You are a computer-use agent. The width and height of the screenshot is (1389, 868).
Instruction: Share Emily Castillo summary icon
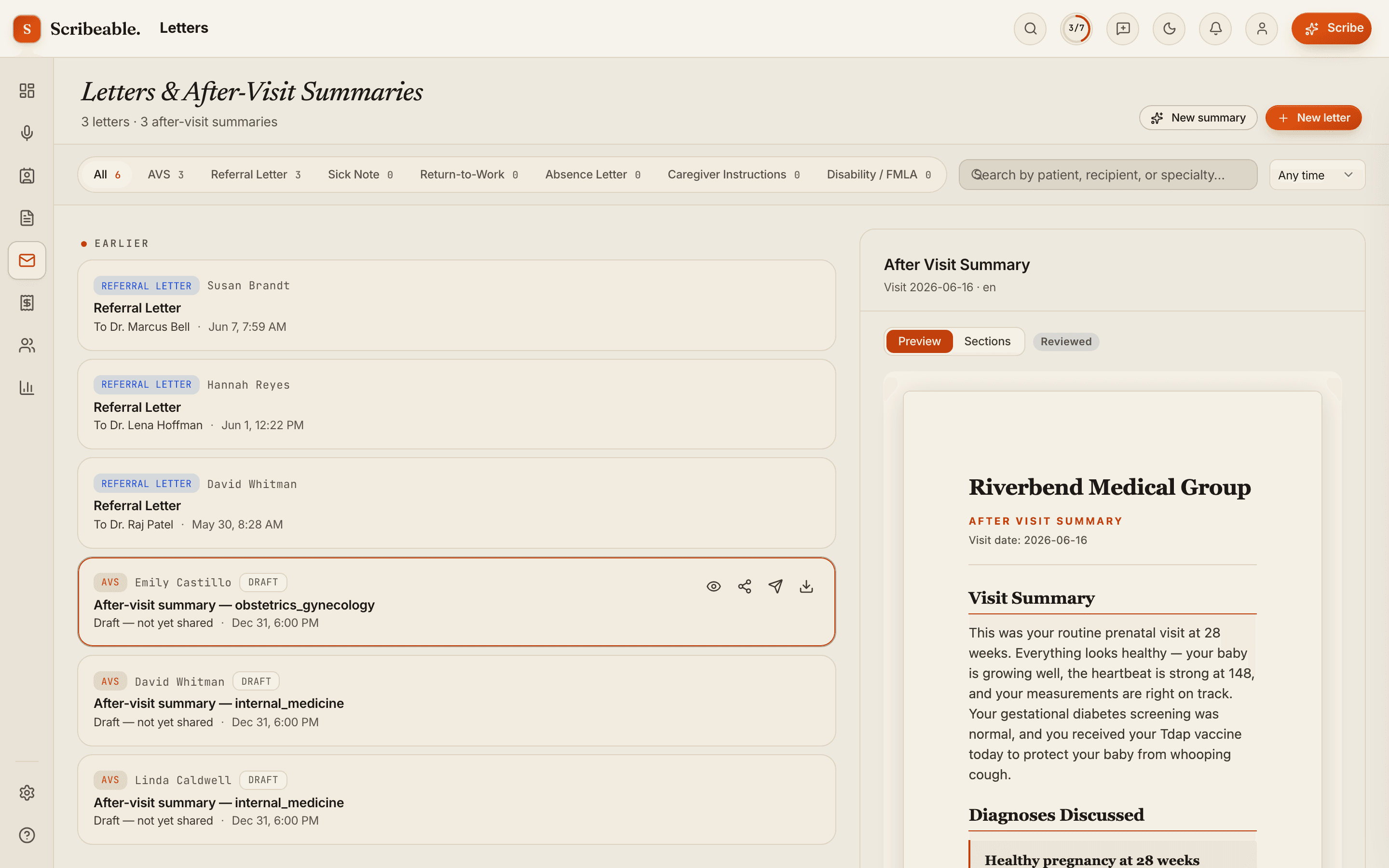point(745,586)
